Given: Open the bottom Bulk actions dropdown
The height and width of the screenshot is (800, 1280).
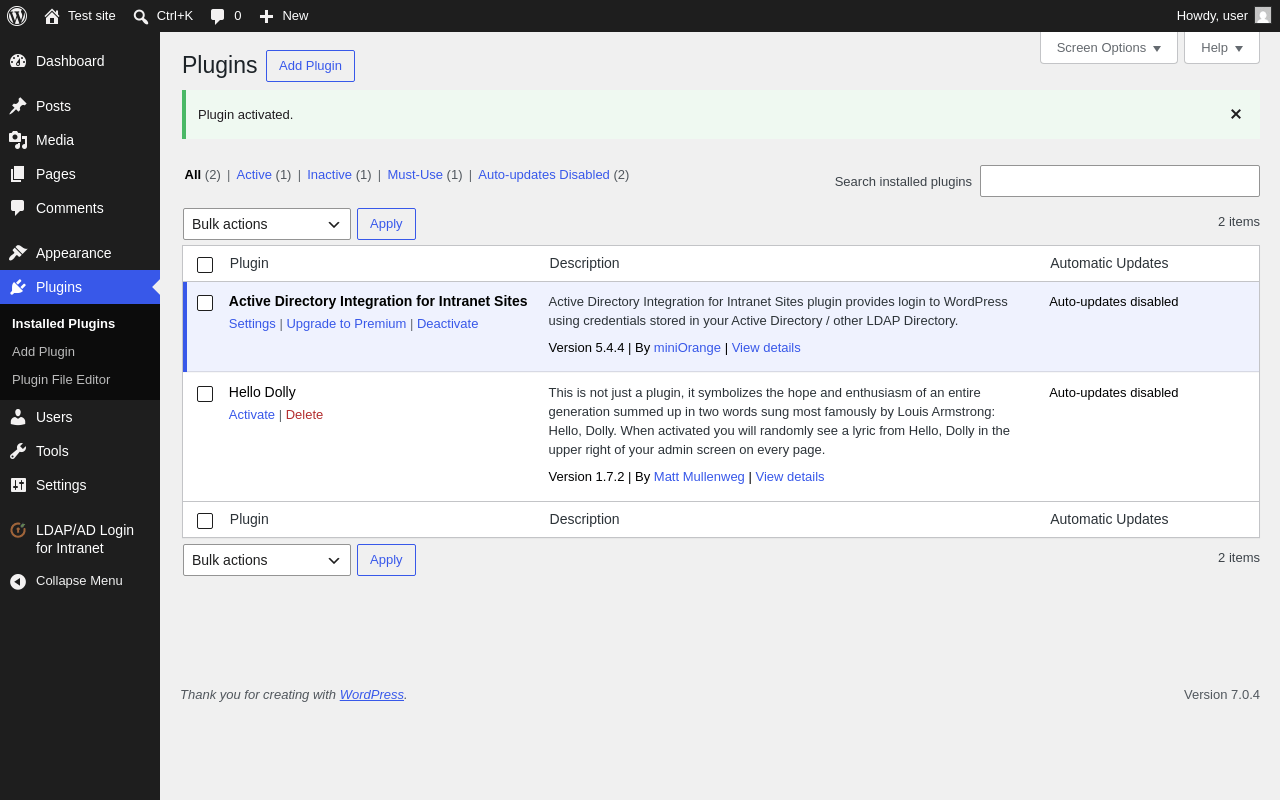Looking at the screenshot, I should pos(267,560).
